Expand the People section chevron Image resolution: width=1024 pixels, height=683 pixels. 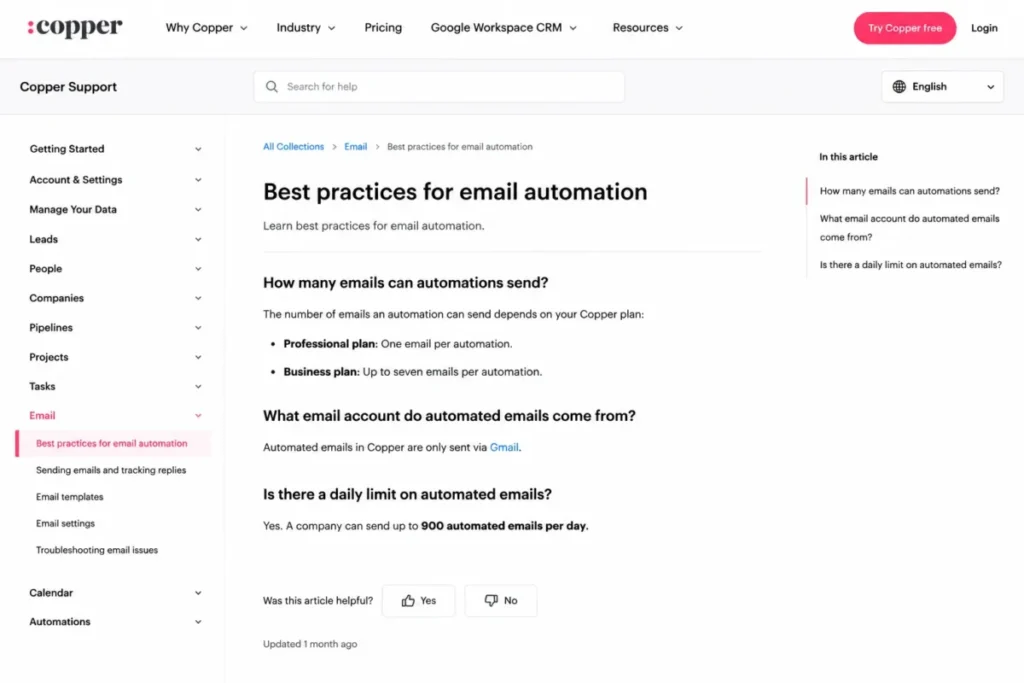[198, 269]
